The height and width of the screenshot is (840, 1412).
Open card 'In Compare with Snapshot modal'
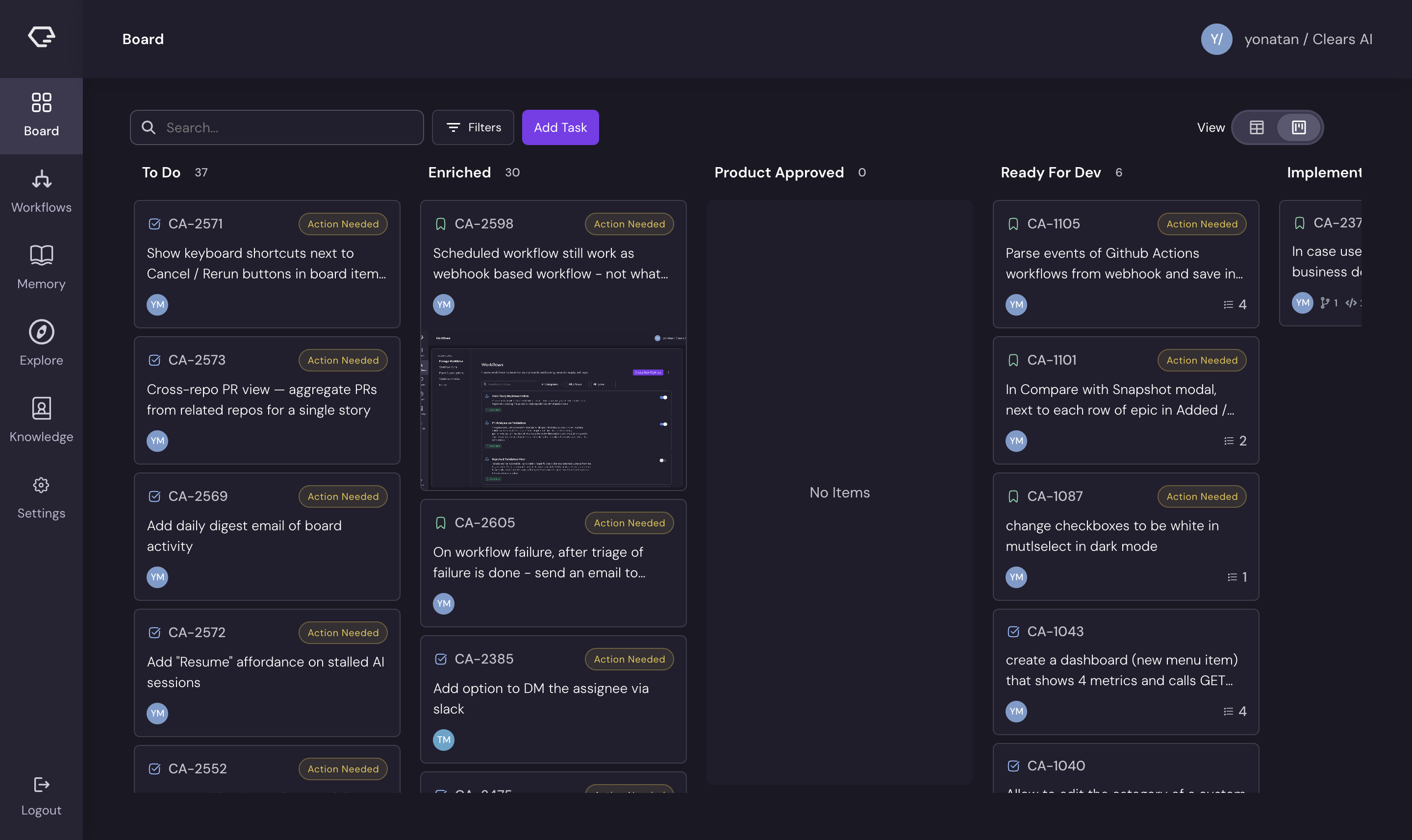pyautogui.click(x=1126, y=400)
